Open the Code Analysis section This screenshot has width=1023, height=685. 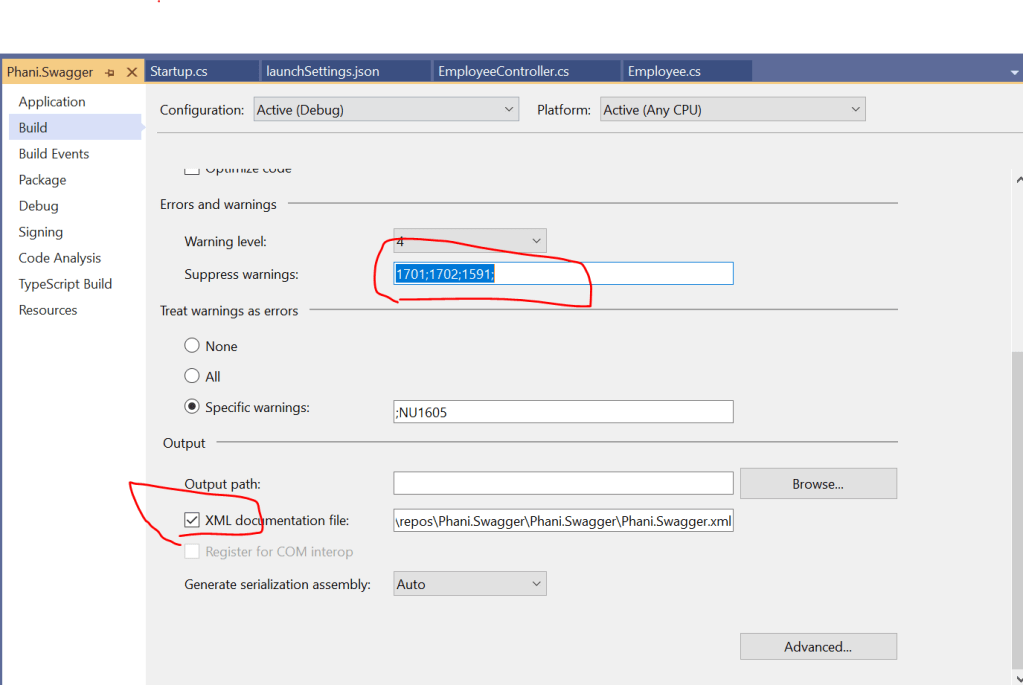[x=60, y=258]
